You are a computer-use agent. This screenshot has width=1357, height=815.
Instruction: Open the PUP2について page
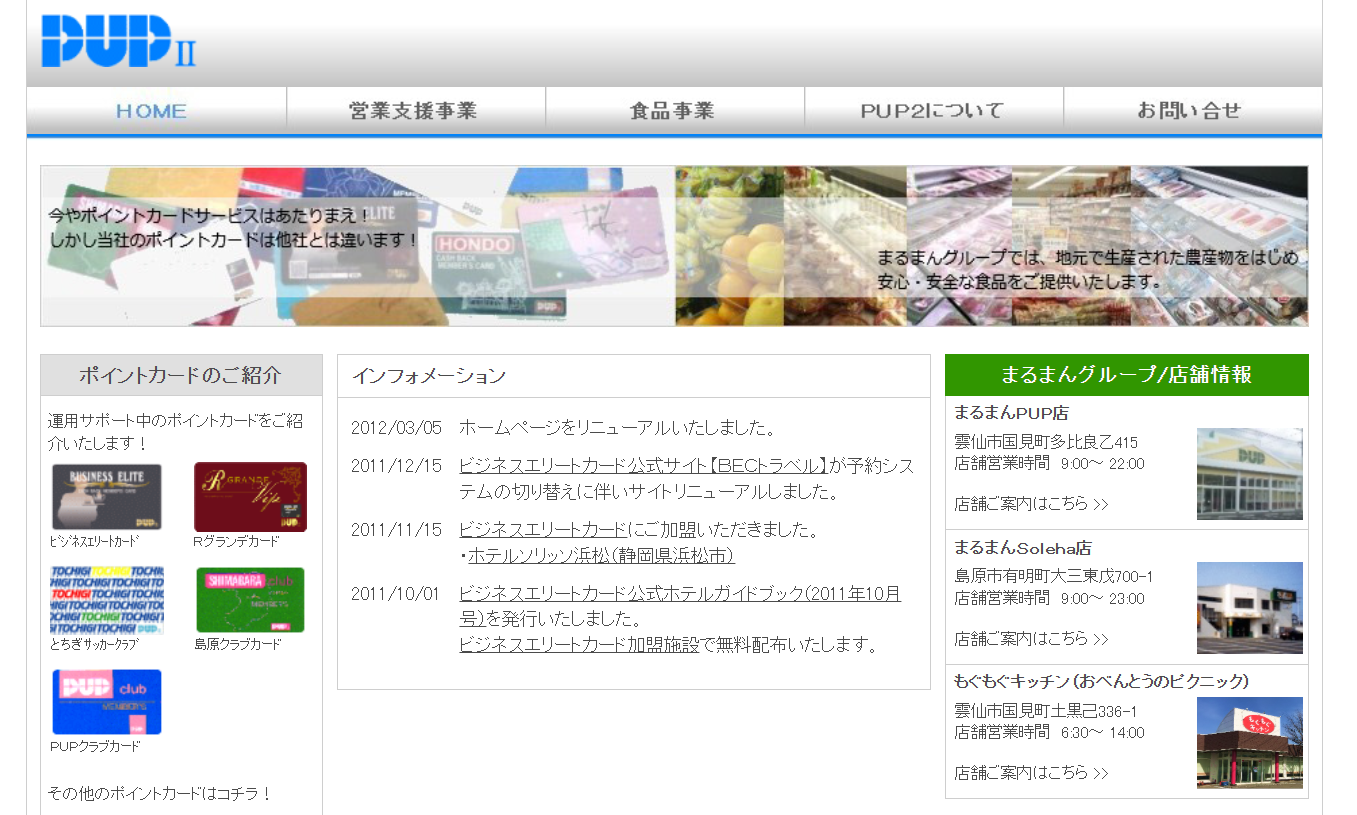tap(933, 110)
